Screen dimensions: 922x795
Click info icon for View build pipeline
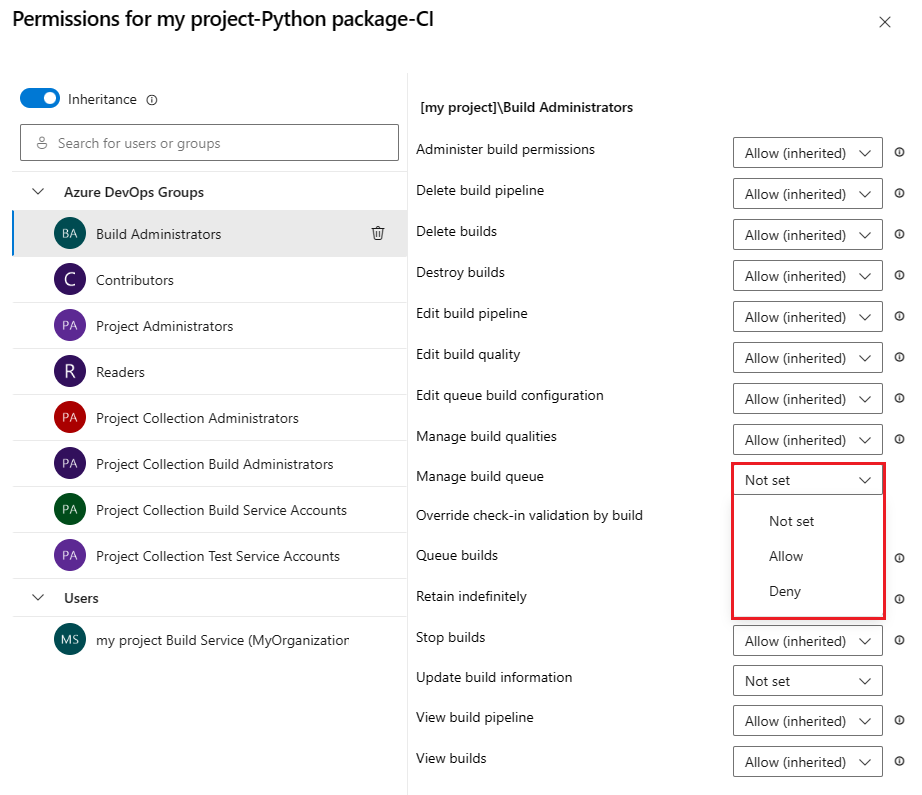tap(899, 720)
